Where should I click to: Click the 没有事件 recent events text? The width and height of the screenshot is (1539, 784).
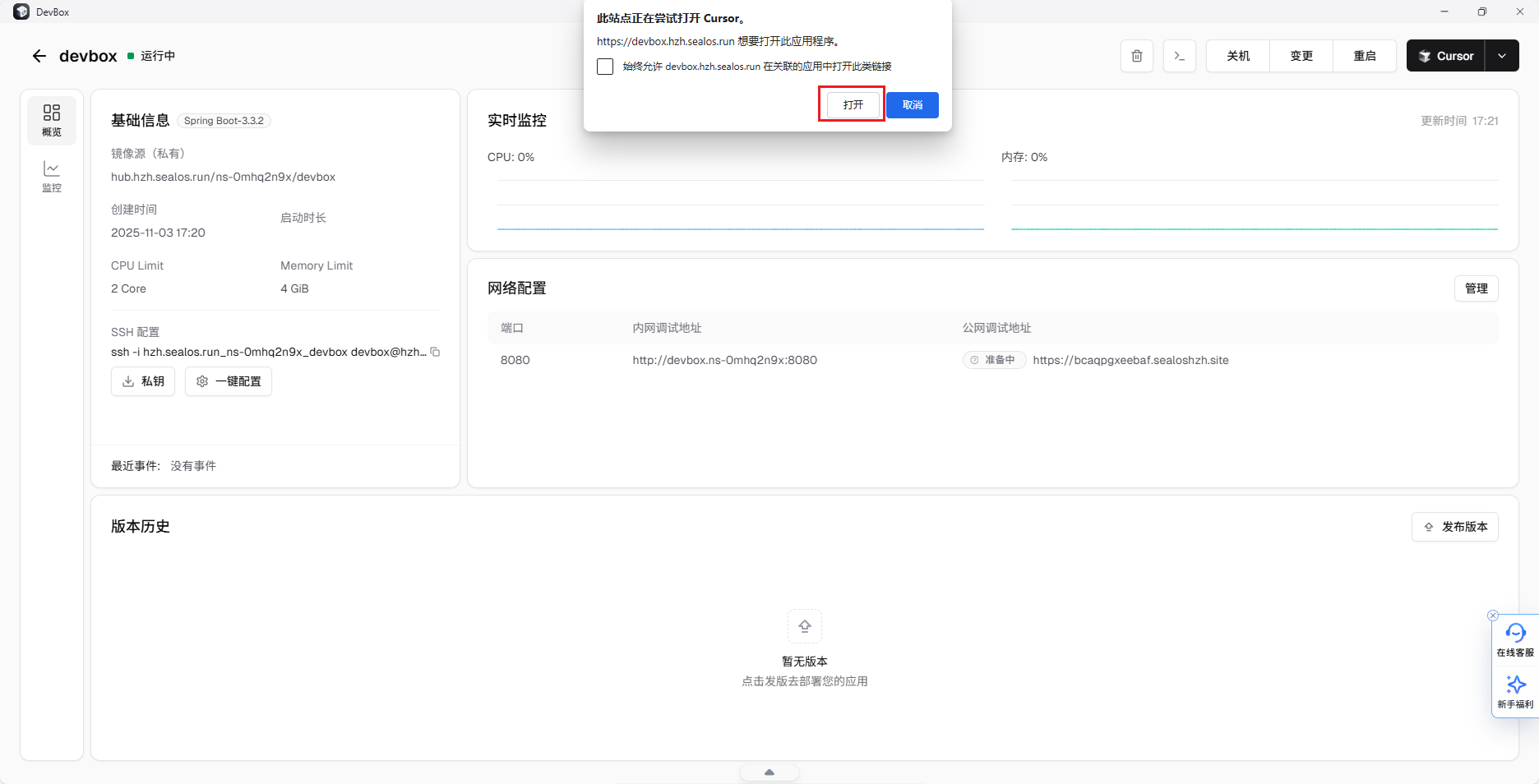(x=193, y=466)
